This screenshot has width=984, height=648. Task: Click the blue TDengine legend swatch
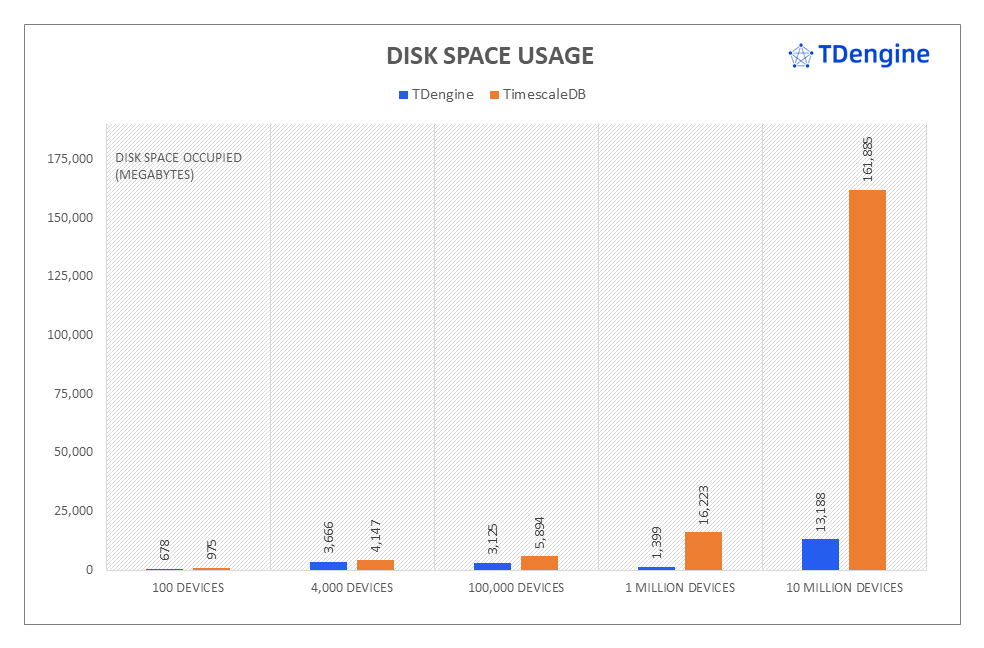tap(403, 95)
